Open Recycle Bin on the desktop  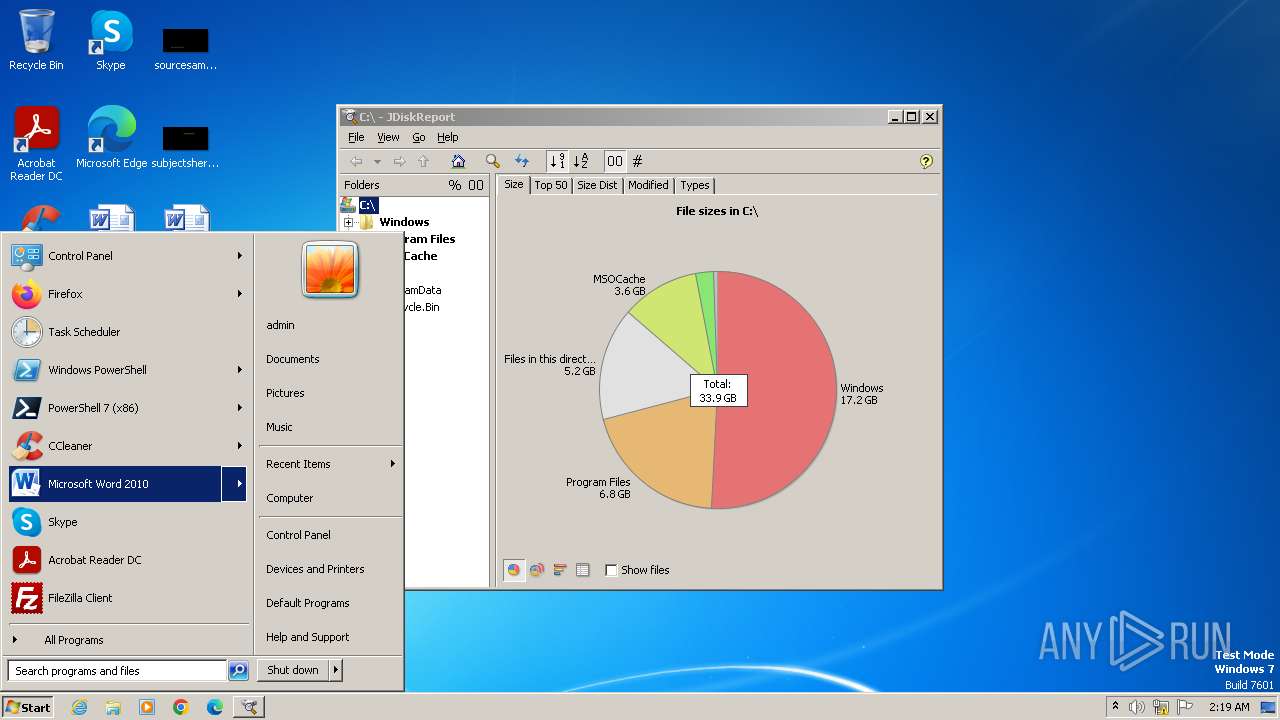click(x=36, y=40)
